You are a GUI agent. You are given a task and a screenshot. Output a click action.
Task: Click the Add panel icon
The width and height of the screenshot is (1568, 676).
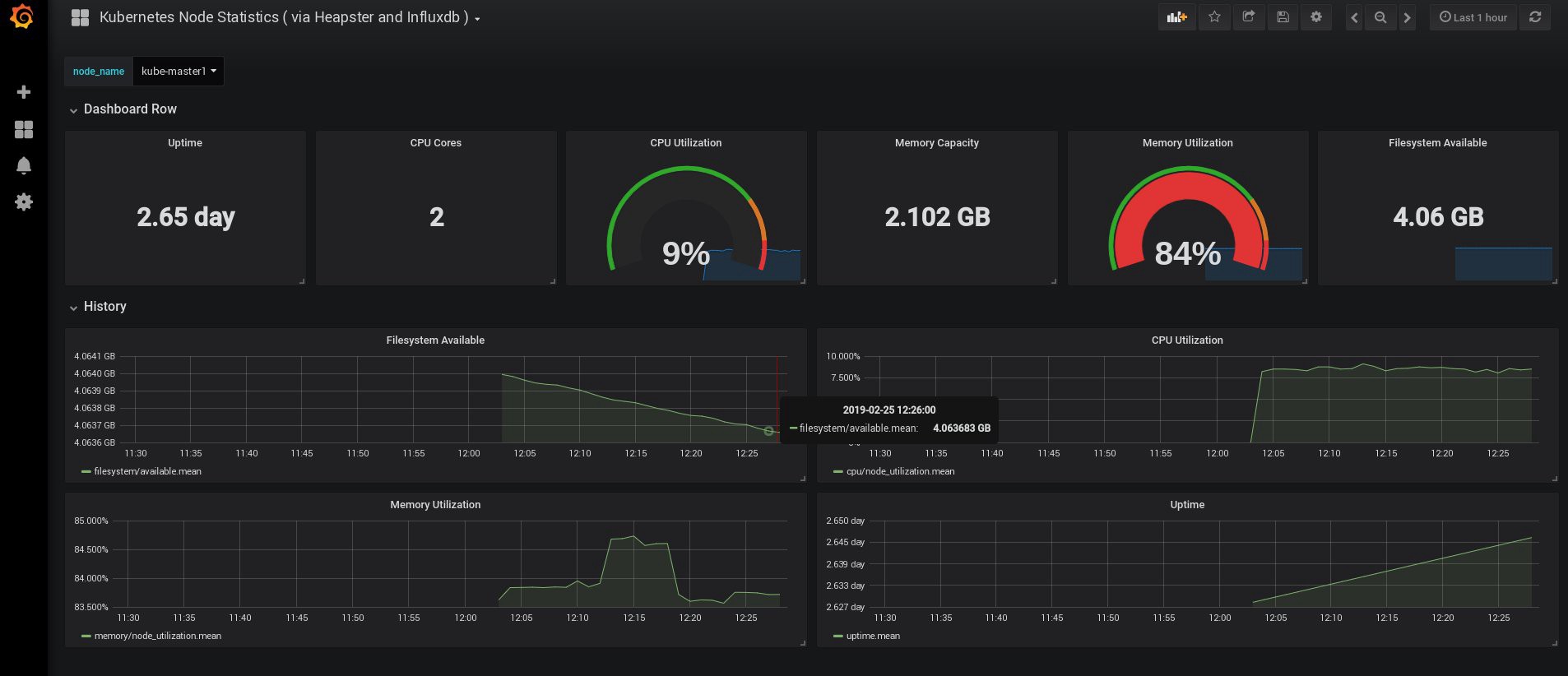click(x=1177, y=17)
